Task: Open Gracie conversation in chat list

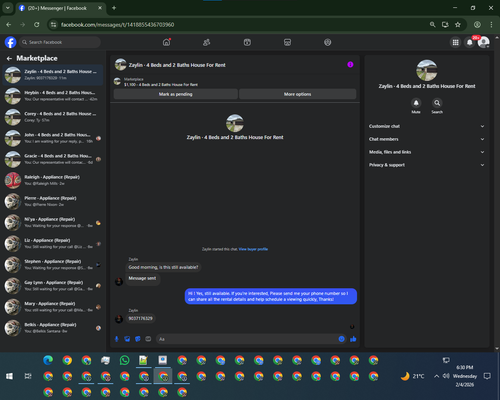Action: (x=53, y=159)
